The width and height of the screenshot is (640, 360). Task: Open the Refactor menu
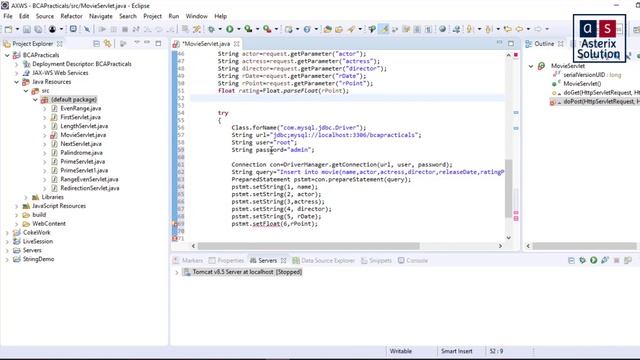[71, 16]
